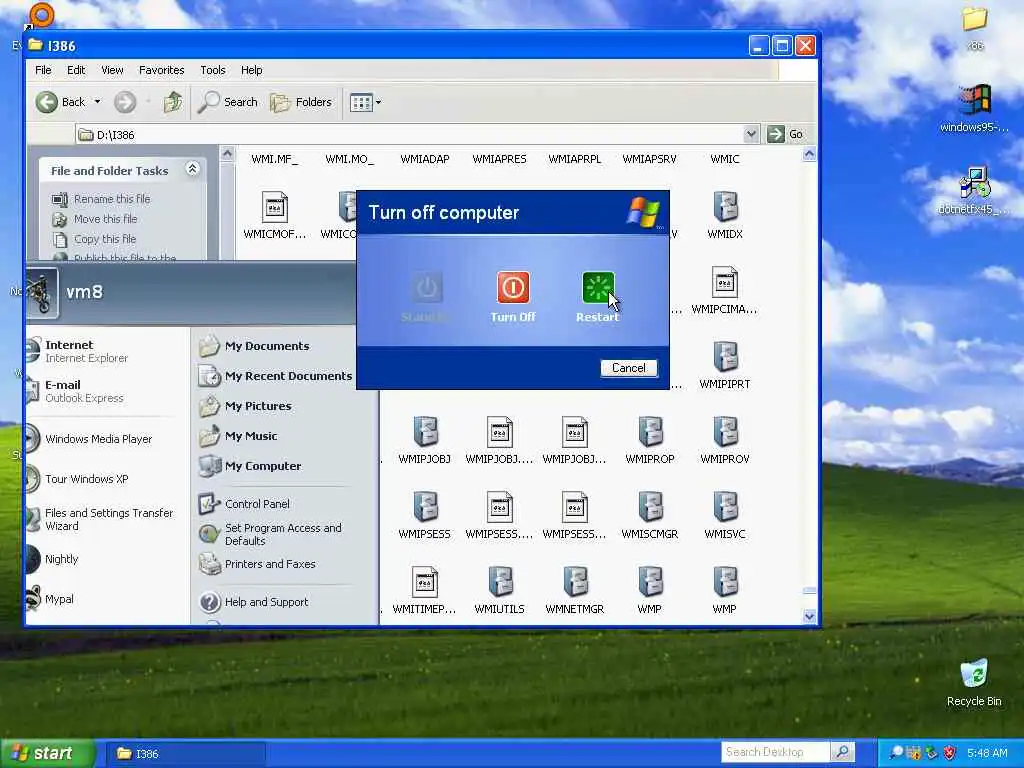
Task: Select the WMNETMGR file icon
Action: [x=575, y=583]
